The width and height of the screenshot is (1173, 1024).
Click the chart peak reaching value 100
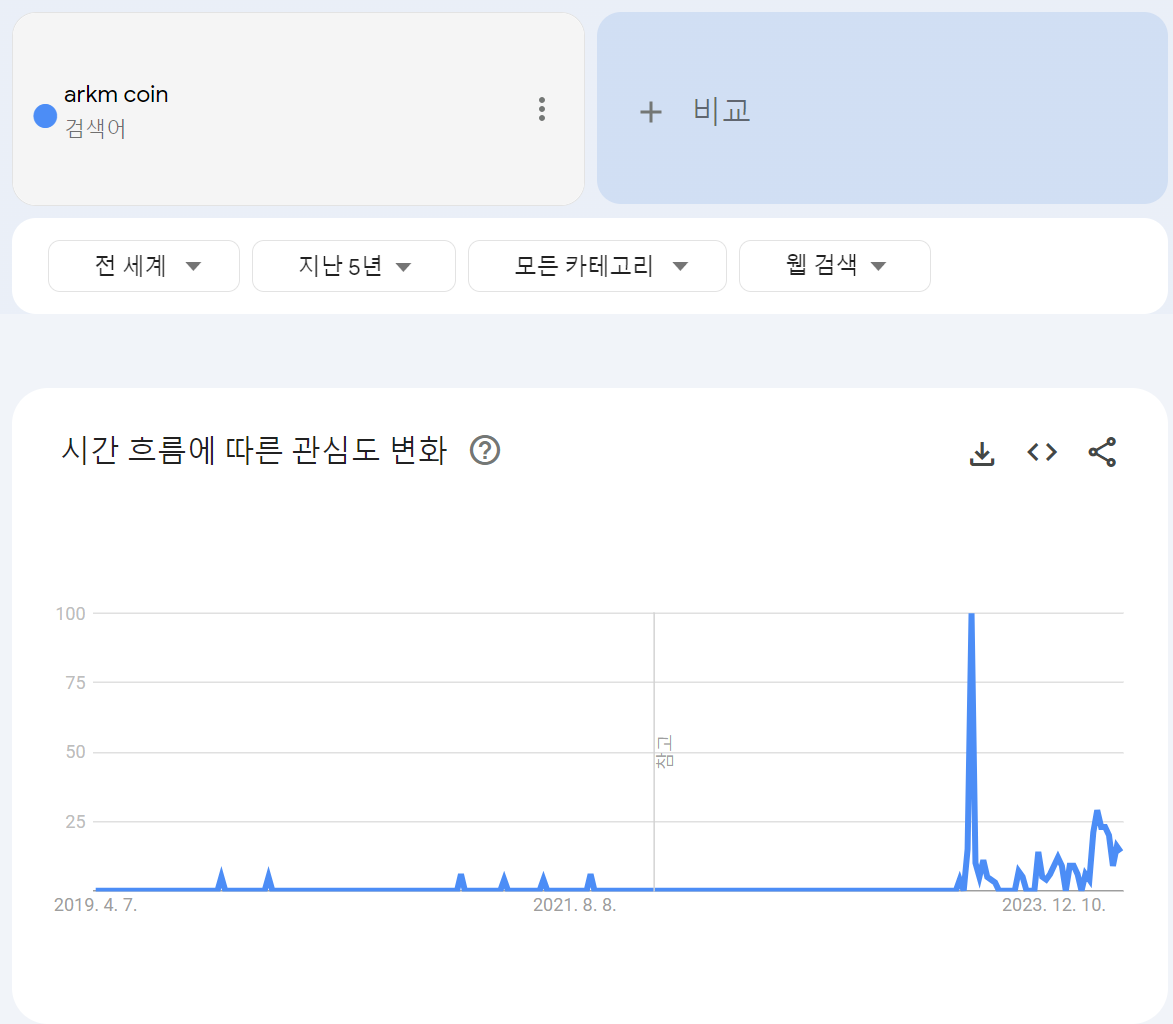click(x=970, y=614)
